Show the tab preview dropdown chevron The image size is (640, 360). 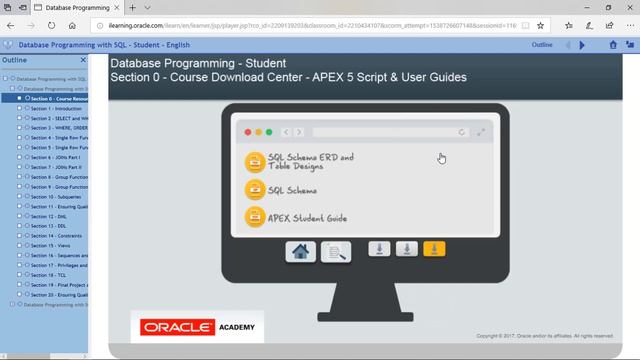pos(147,7)
